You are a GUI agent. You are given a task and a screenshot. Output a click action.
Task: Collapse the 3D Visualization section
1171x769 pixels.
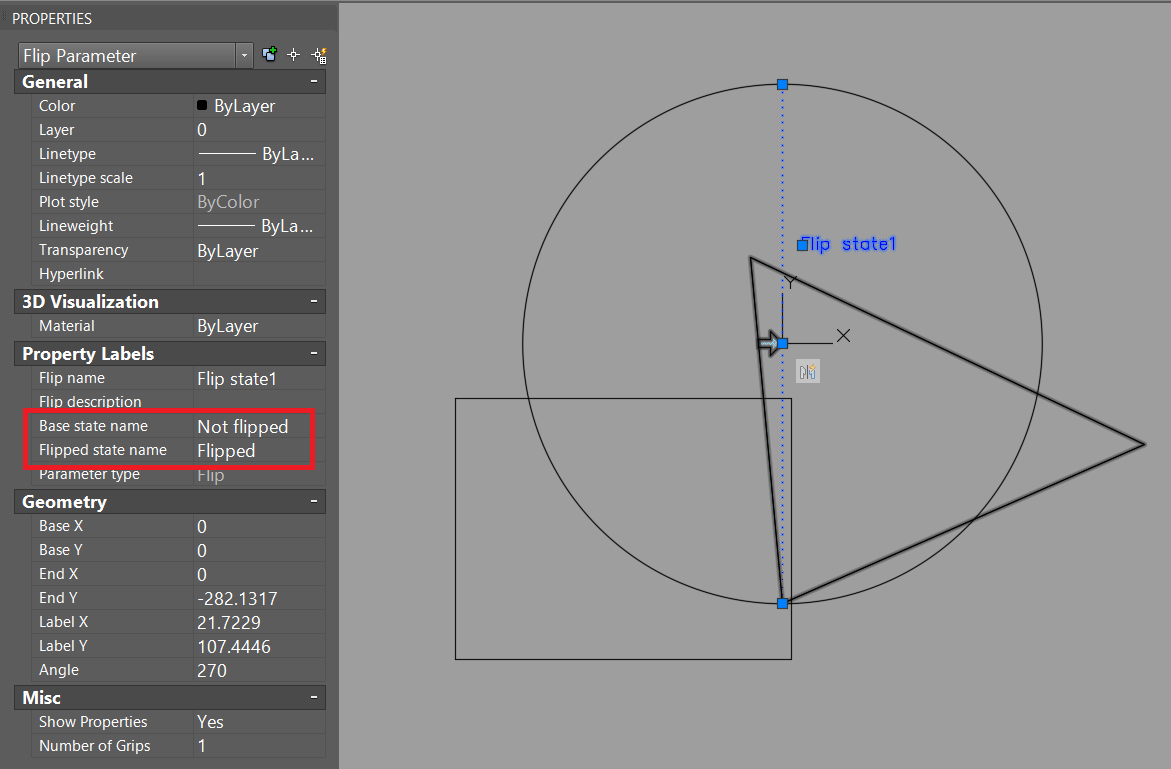point(316,301)
